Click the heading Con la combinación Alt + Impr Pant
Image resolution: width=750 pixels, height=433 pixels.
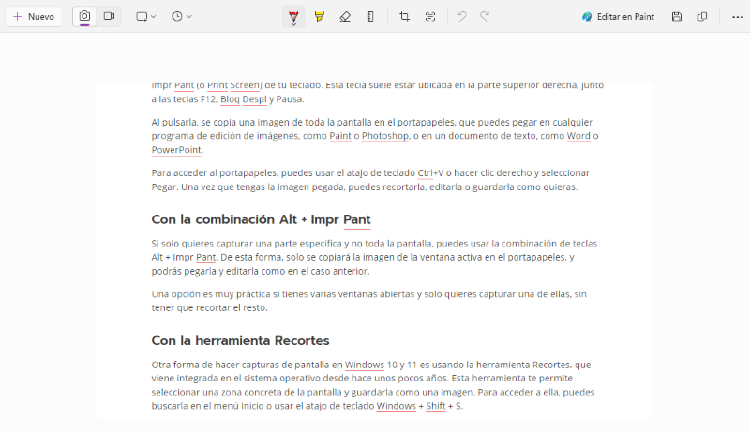pyautogui.click(x=261, y=220)
